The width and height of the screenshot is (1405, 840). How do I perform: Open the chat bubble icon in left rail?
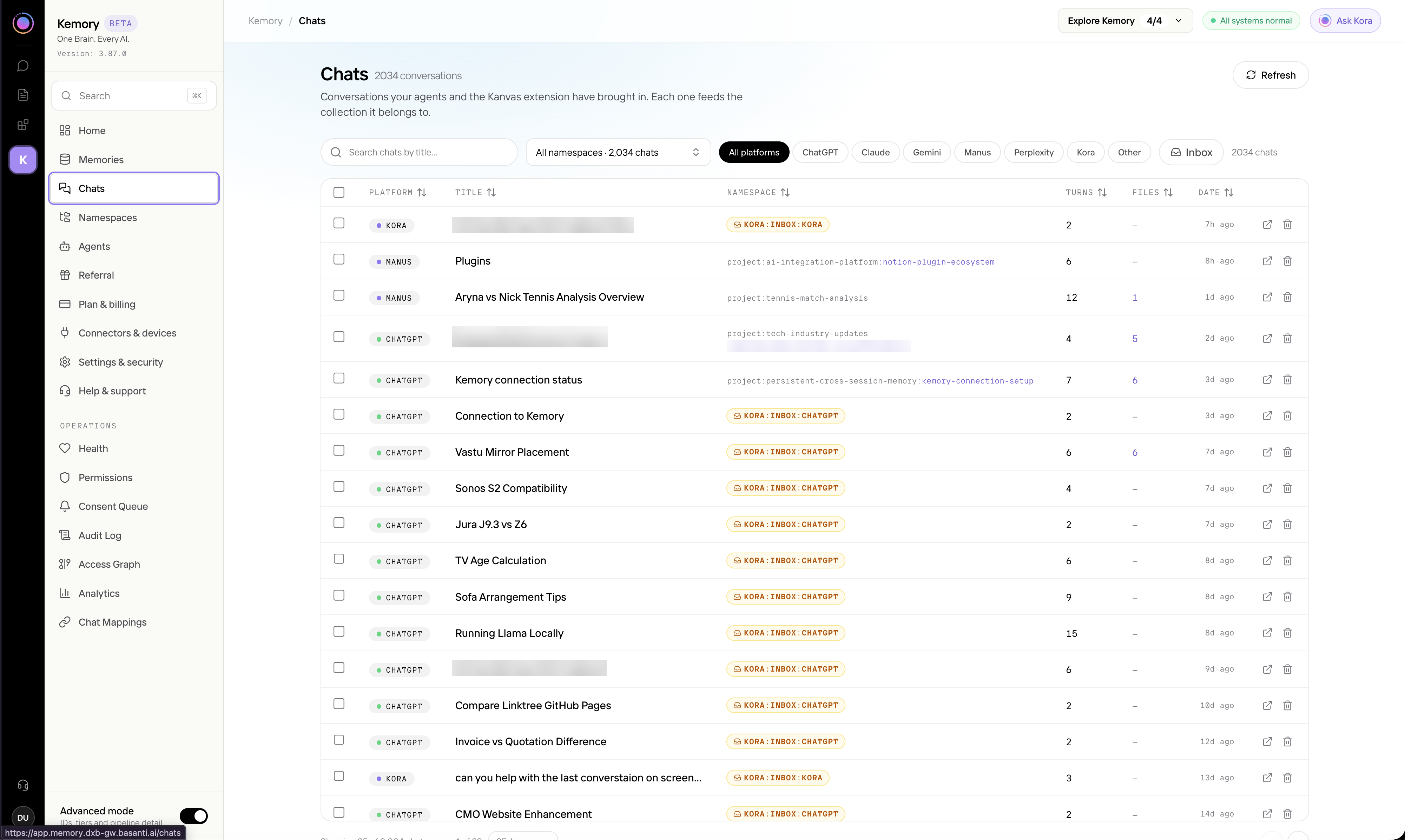[23, 66]
